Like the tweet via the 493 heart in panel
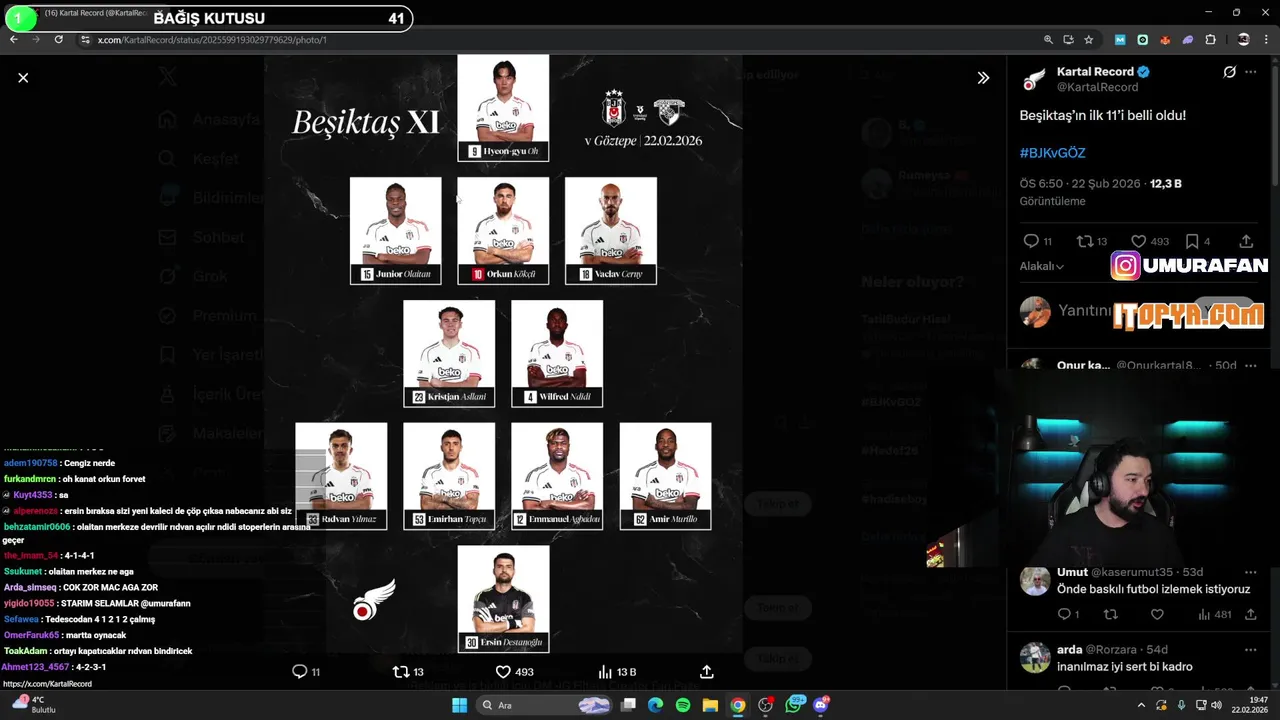The height and width of the screenshot is (720, 1280). pyautogui.click(x=1138, y=241)
